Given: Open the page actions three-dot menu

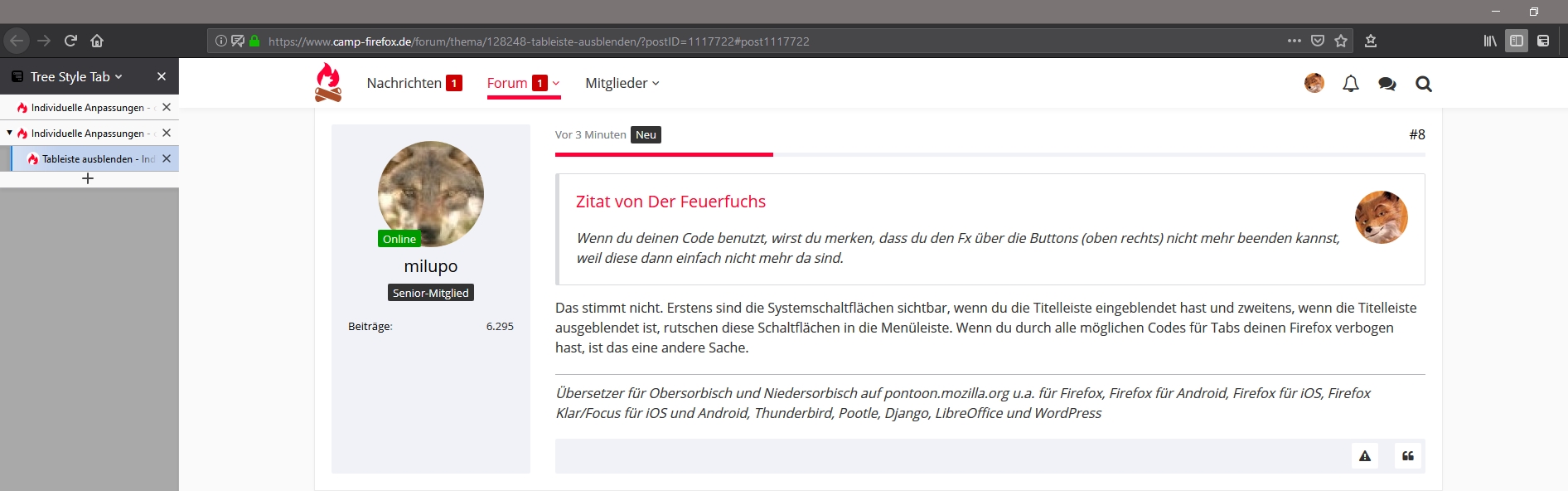Looking at the screenshot, I should [x=1295, y=41].
